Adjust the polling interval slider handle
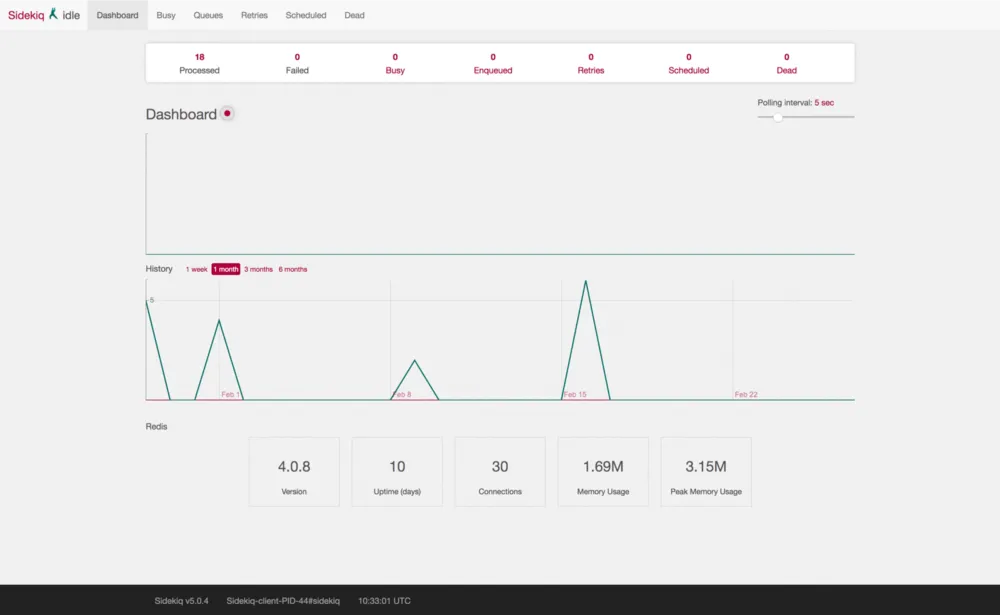 tap(777, 117)
